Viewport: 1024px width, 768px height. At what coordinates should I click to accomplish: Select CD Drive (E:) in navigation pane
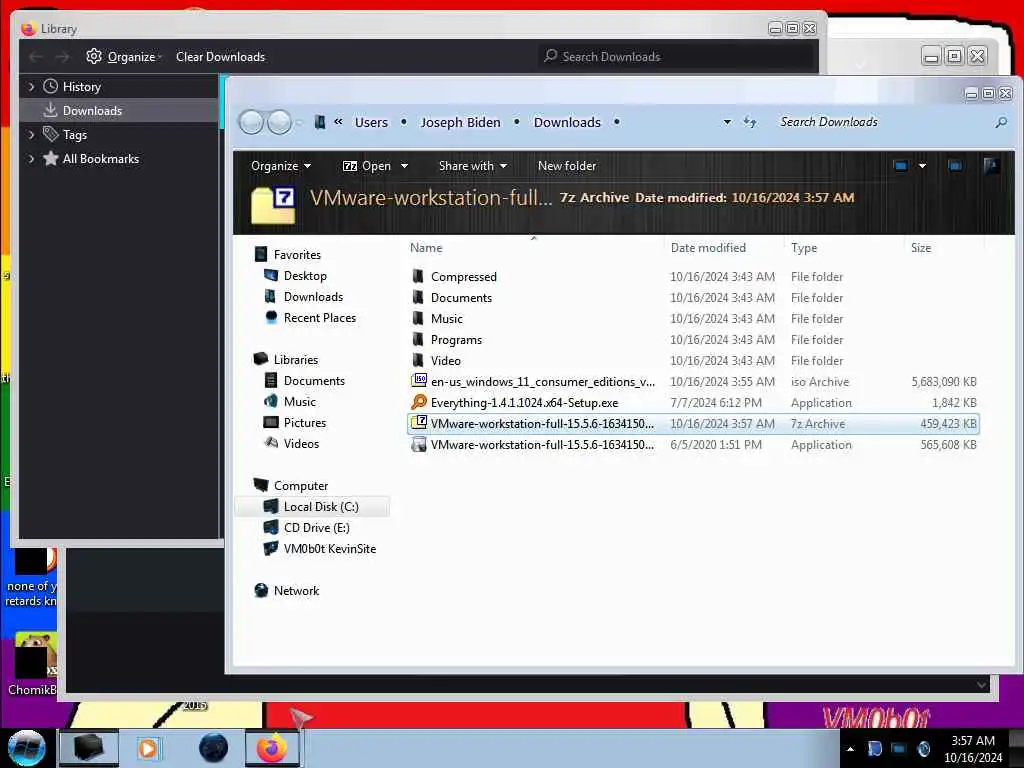pyautogui.click(x=316, y=528)
